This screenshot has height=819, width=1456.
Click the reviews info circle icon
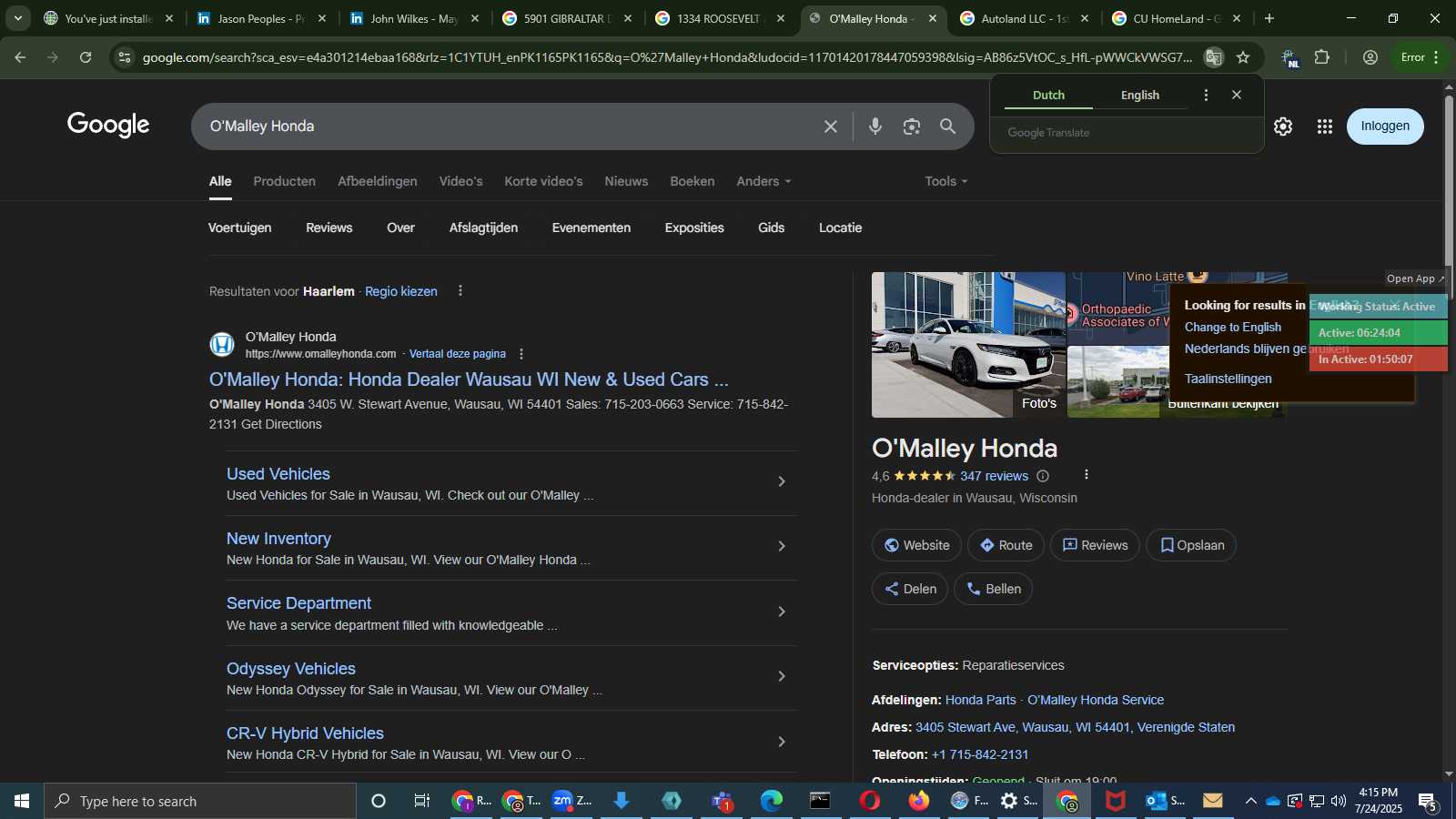tap(1043, 476)
